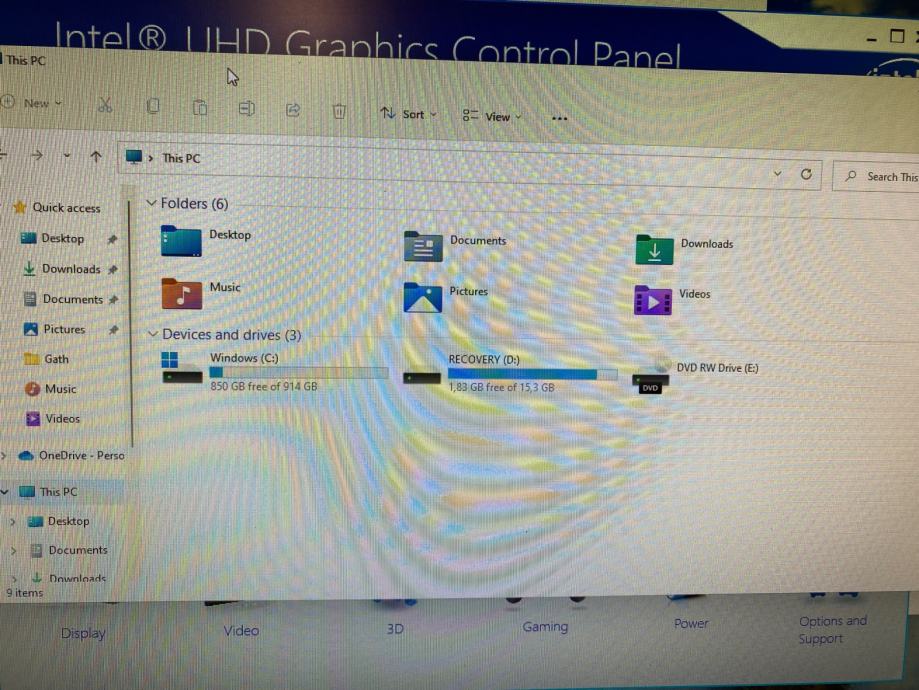Select Quick access in the sidebar

57,208
